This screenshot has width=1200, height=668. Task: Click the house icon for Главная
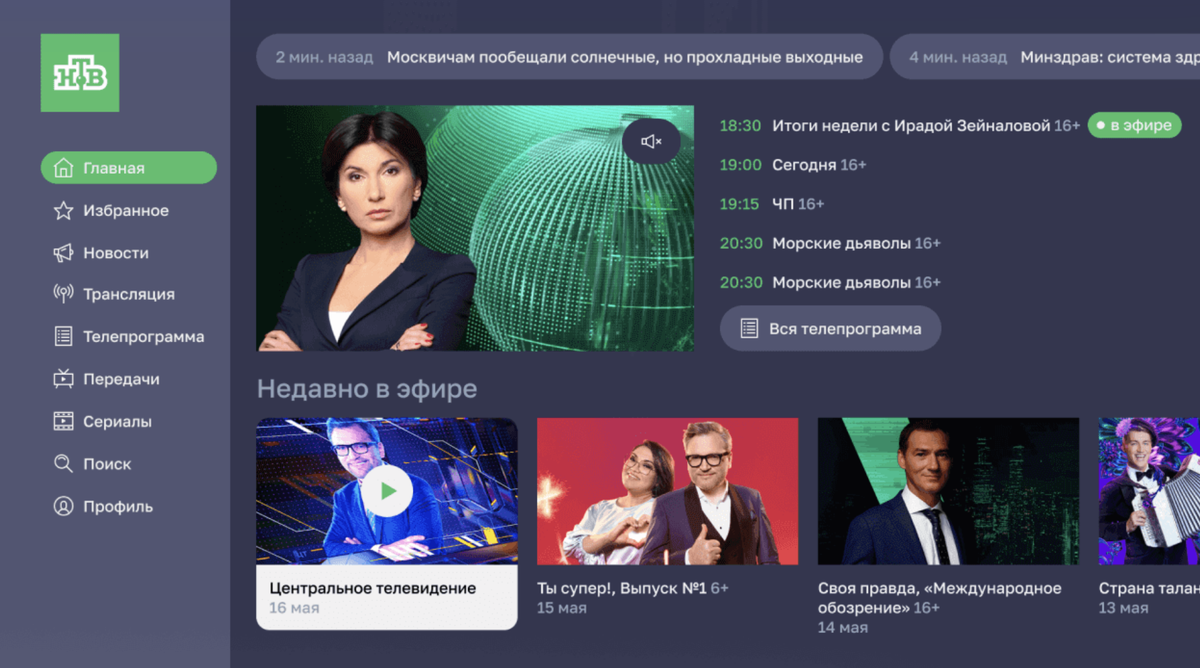(63, 168)
